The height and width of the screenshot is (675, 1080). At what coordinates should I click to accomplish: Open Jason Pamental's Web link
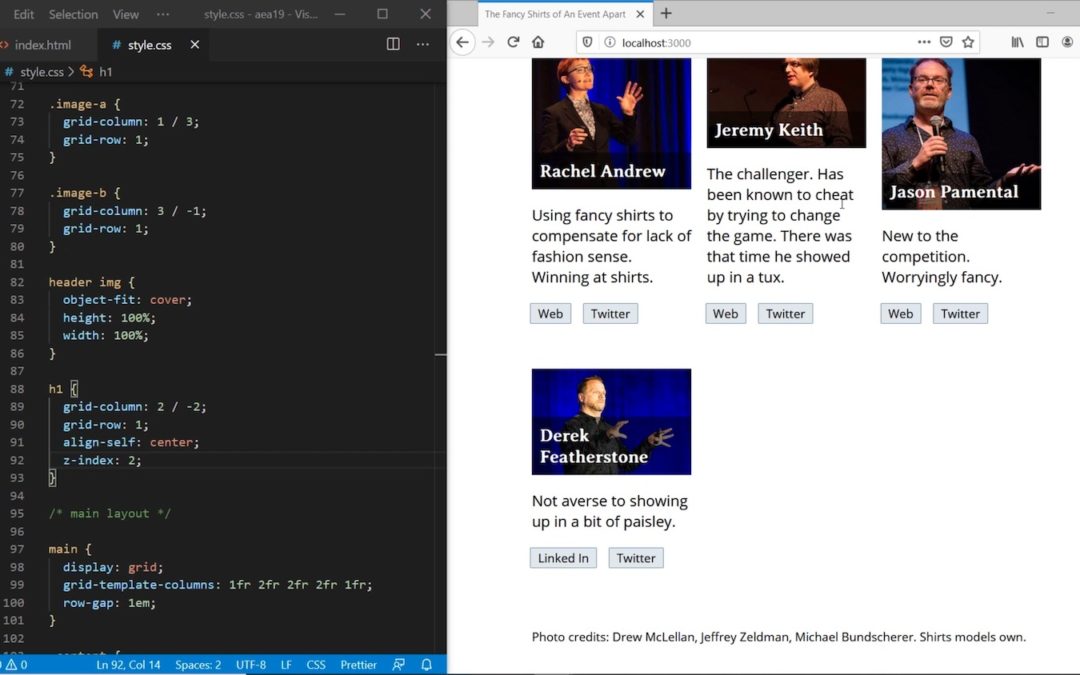point(900,313)
